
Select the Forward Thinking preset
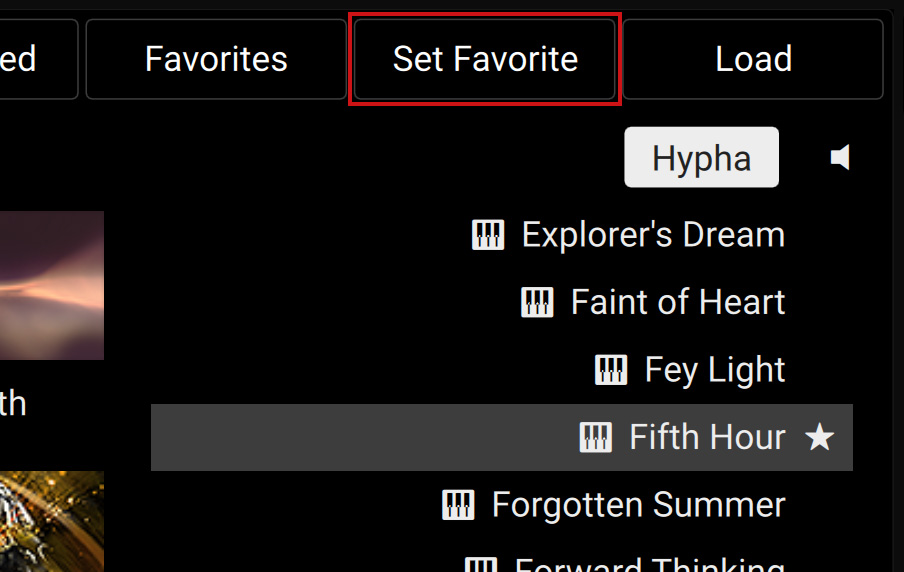tap(650, 565)
